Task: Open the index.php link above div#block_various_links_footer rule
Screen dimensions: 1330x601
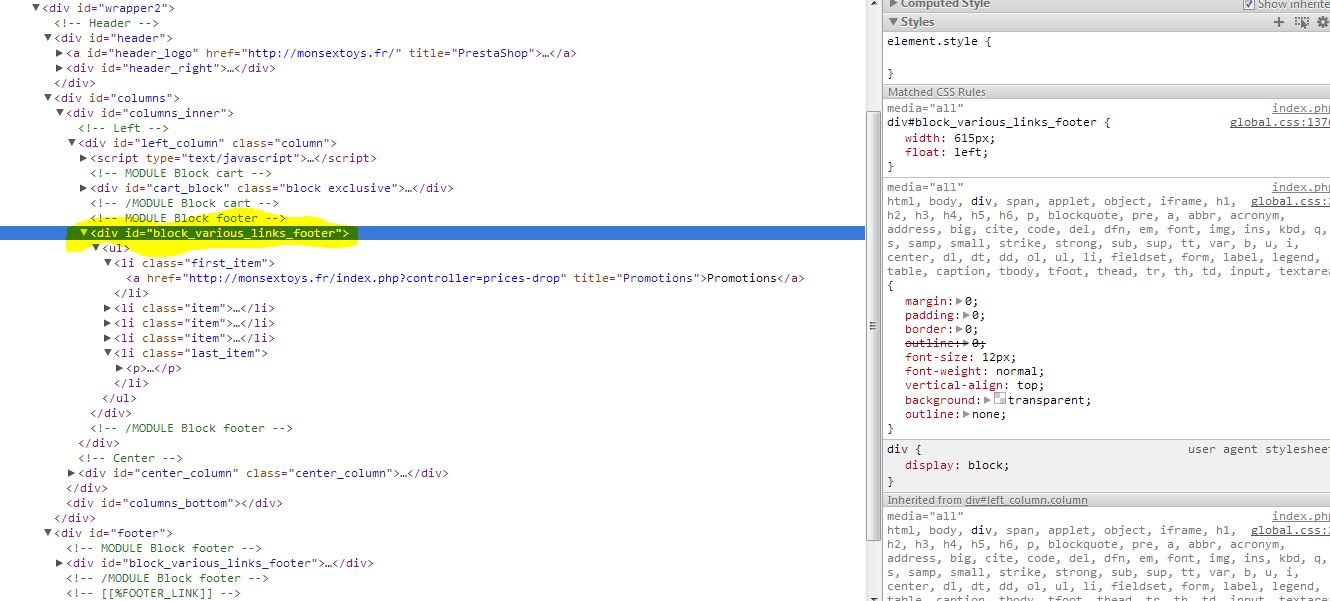Action: (x=1301, y=108)
